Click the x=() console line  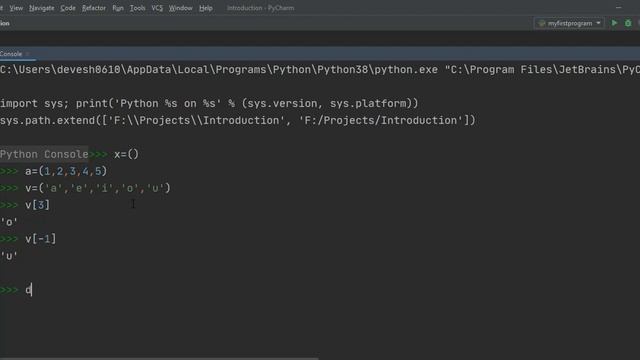click(126, 154)
